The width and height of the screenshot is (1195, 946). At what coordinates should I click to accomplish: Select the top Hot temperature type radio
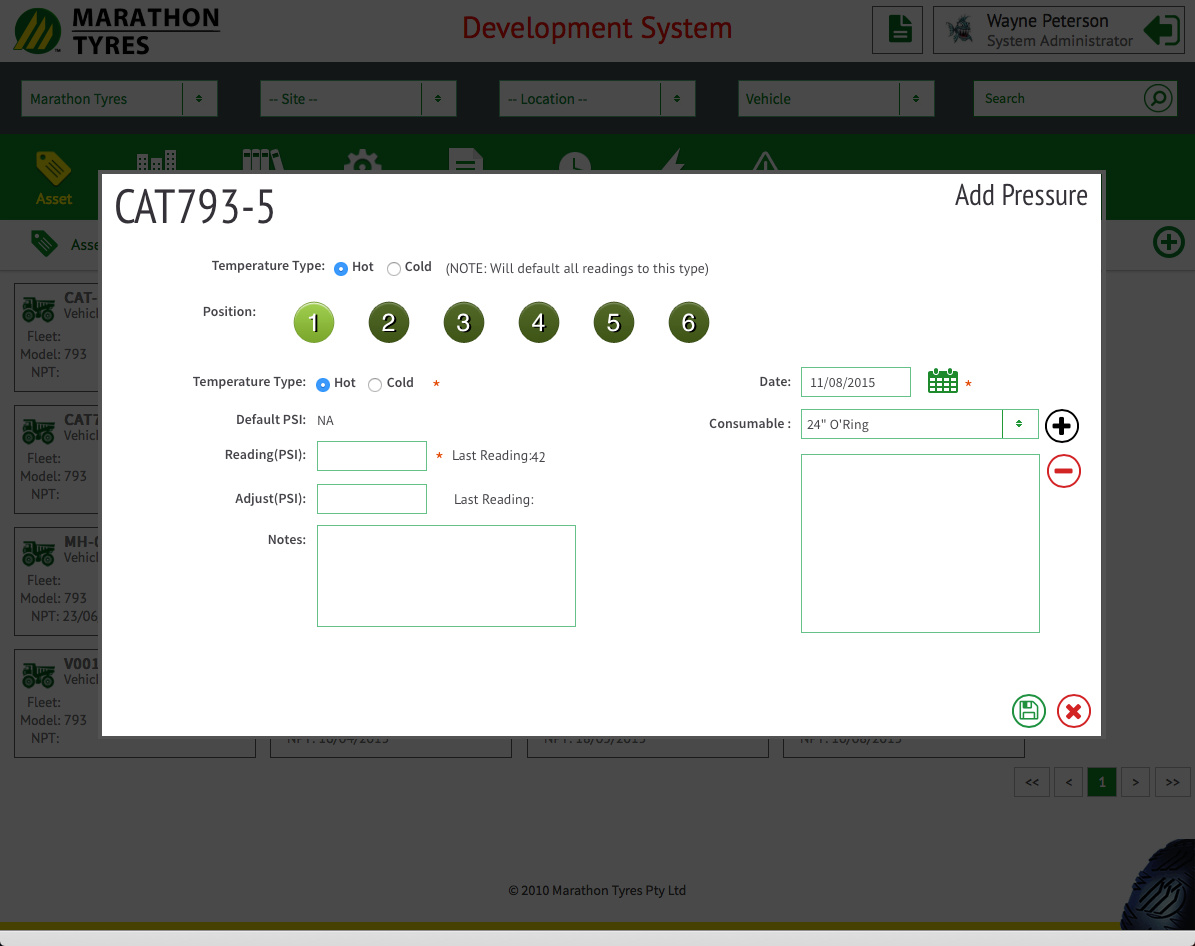tap(341, 268)
